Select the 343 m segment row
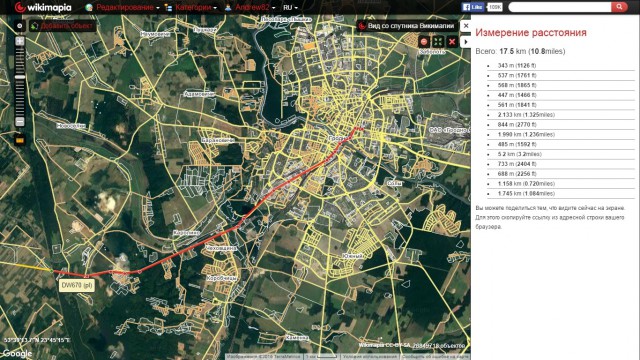This screenshot has width=640, height=360. (560, 65)
